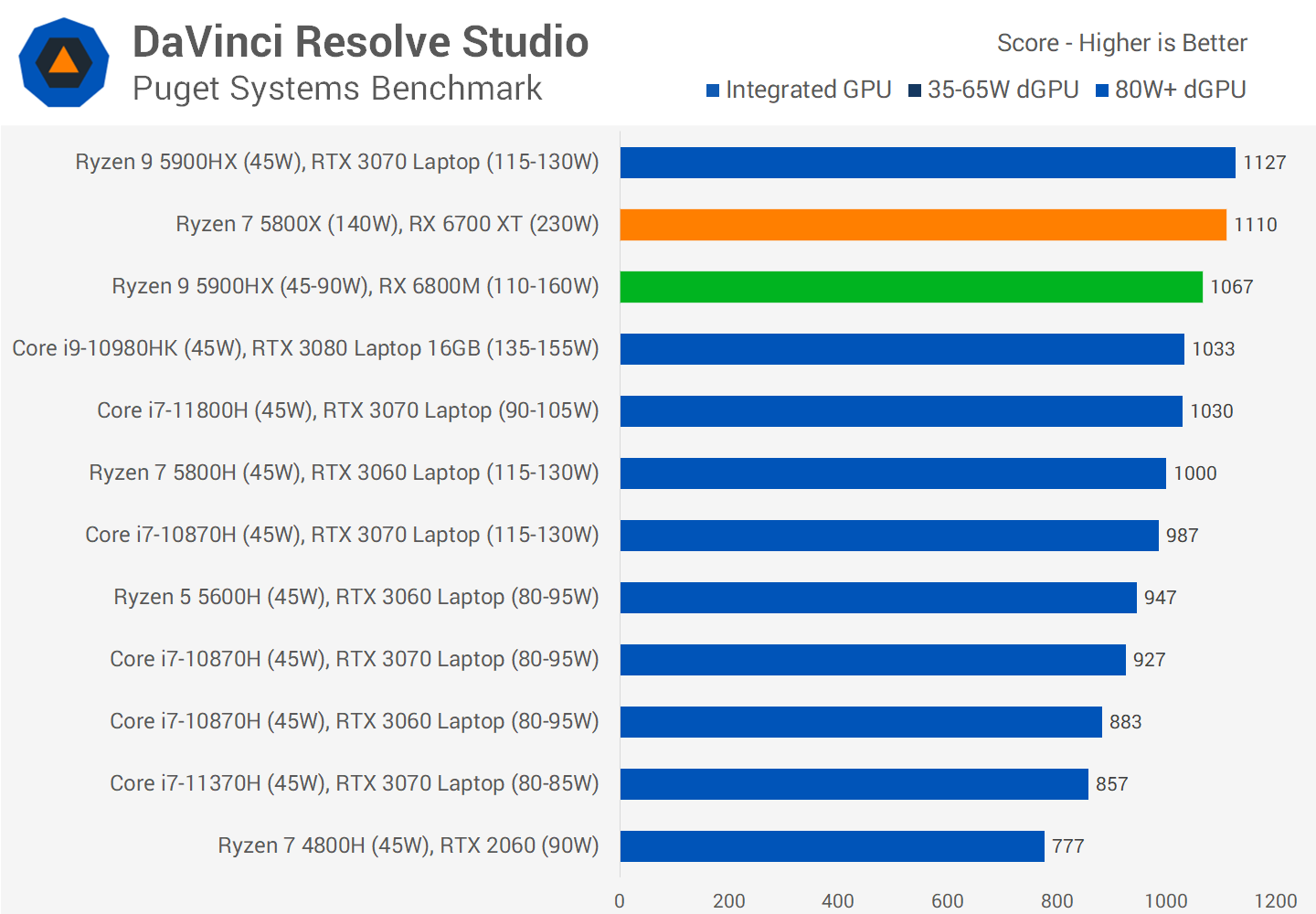Click the 1200 axis tick label
1316x914 pixels.
click(x=1275, y=900)
